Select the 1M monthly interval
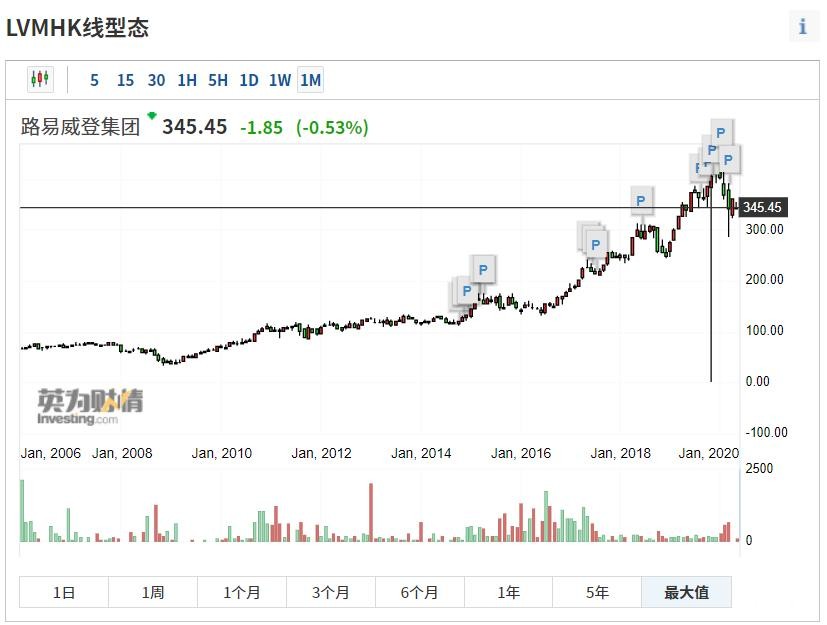 [311, 80]
